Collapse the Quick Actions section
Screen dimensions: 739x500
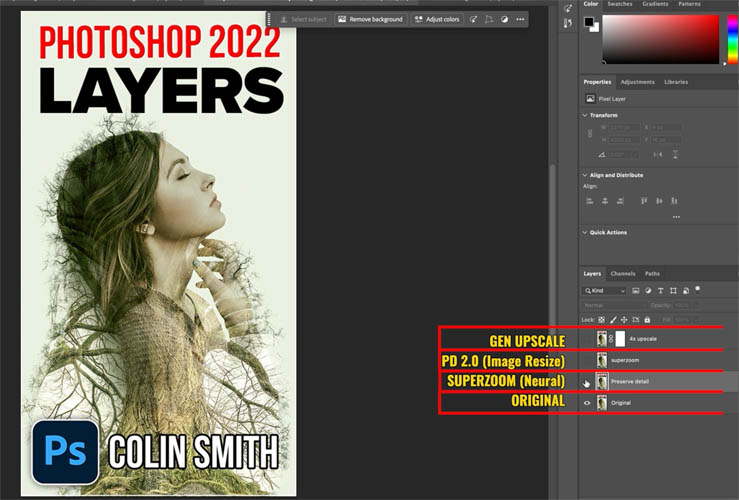click(x=585, y=232)
